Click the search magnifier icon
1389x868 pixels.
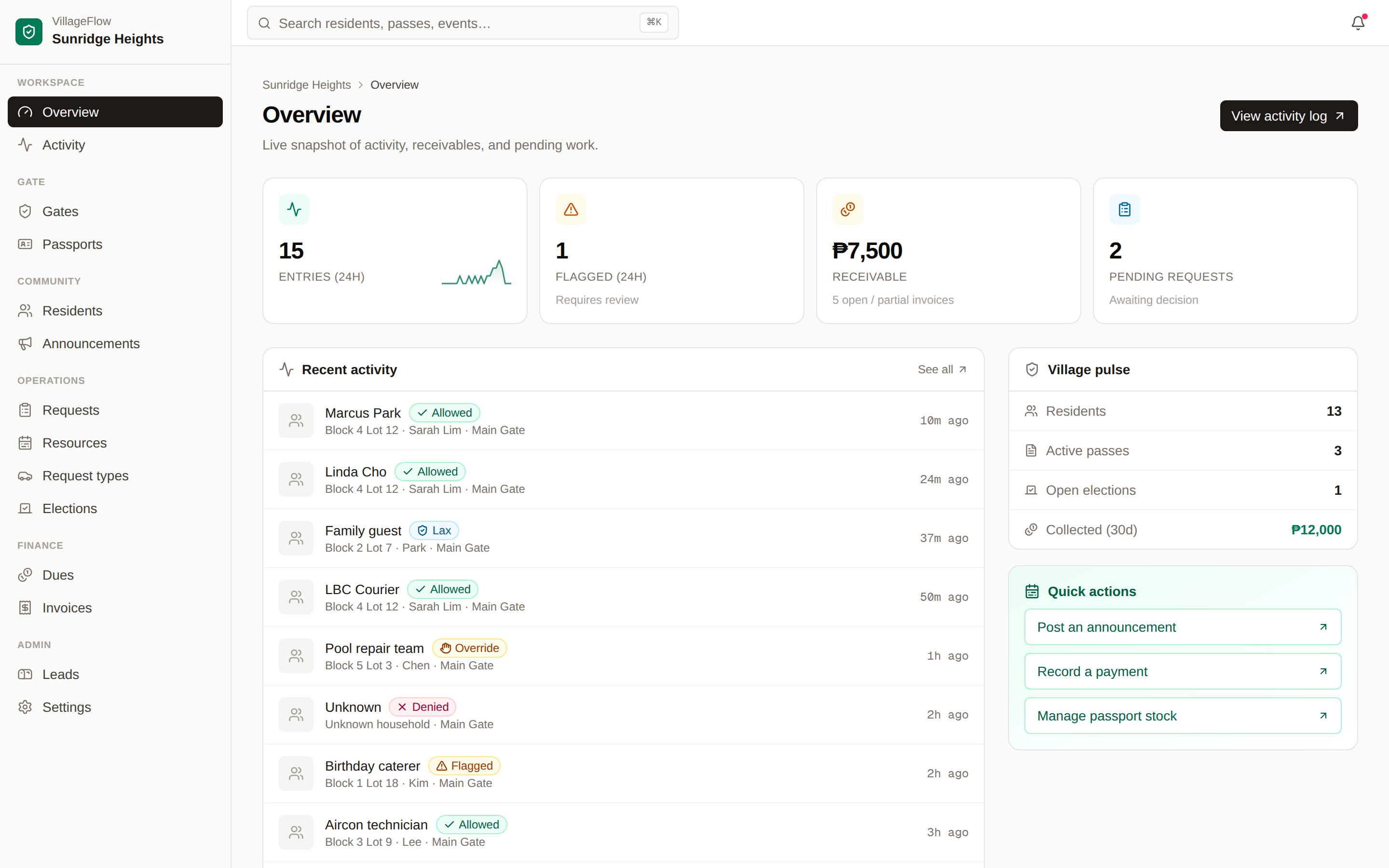[x=264, y=23]
